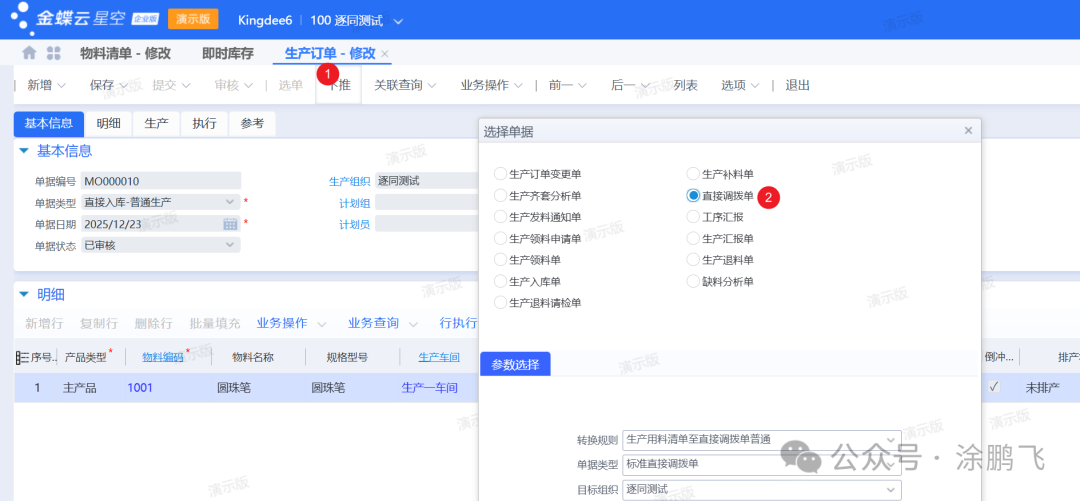Collapse the 基本信息 section triangle
Viewport: 1080px width, 501px height.
pos(24,151)
